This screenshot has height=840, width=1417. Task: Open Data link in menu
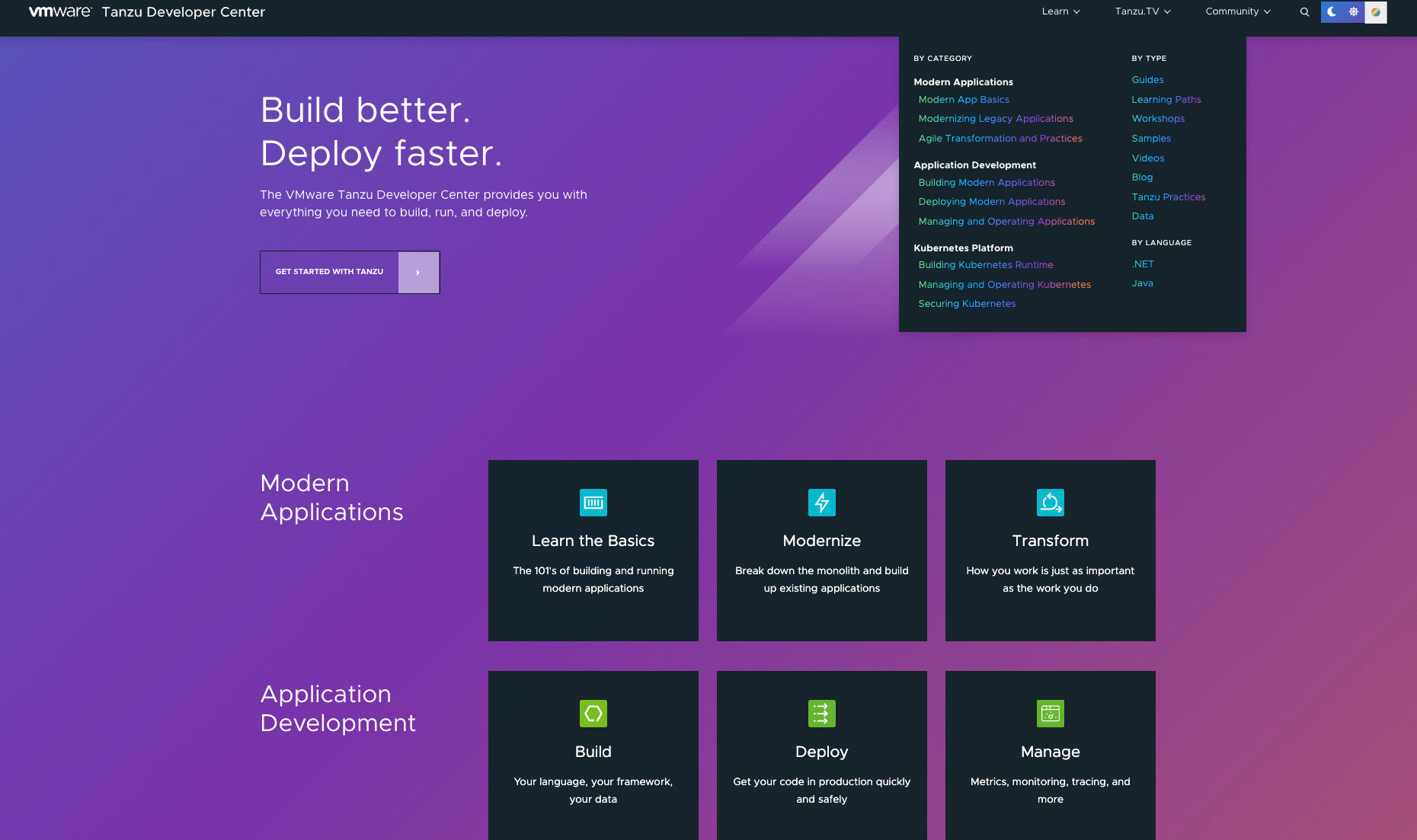pos(1143,216)
